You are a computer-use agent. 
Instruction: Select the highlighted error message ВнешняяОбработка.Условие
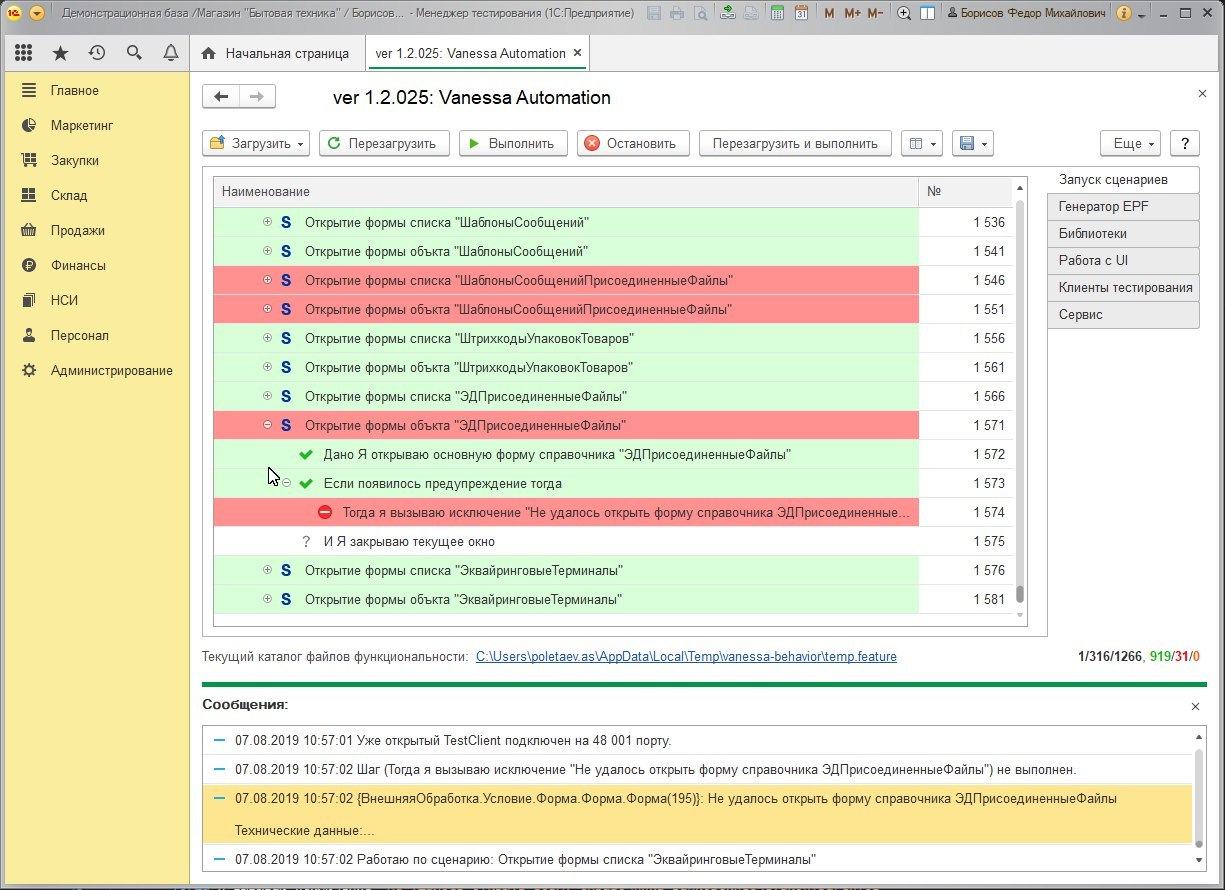point(697,814)
